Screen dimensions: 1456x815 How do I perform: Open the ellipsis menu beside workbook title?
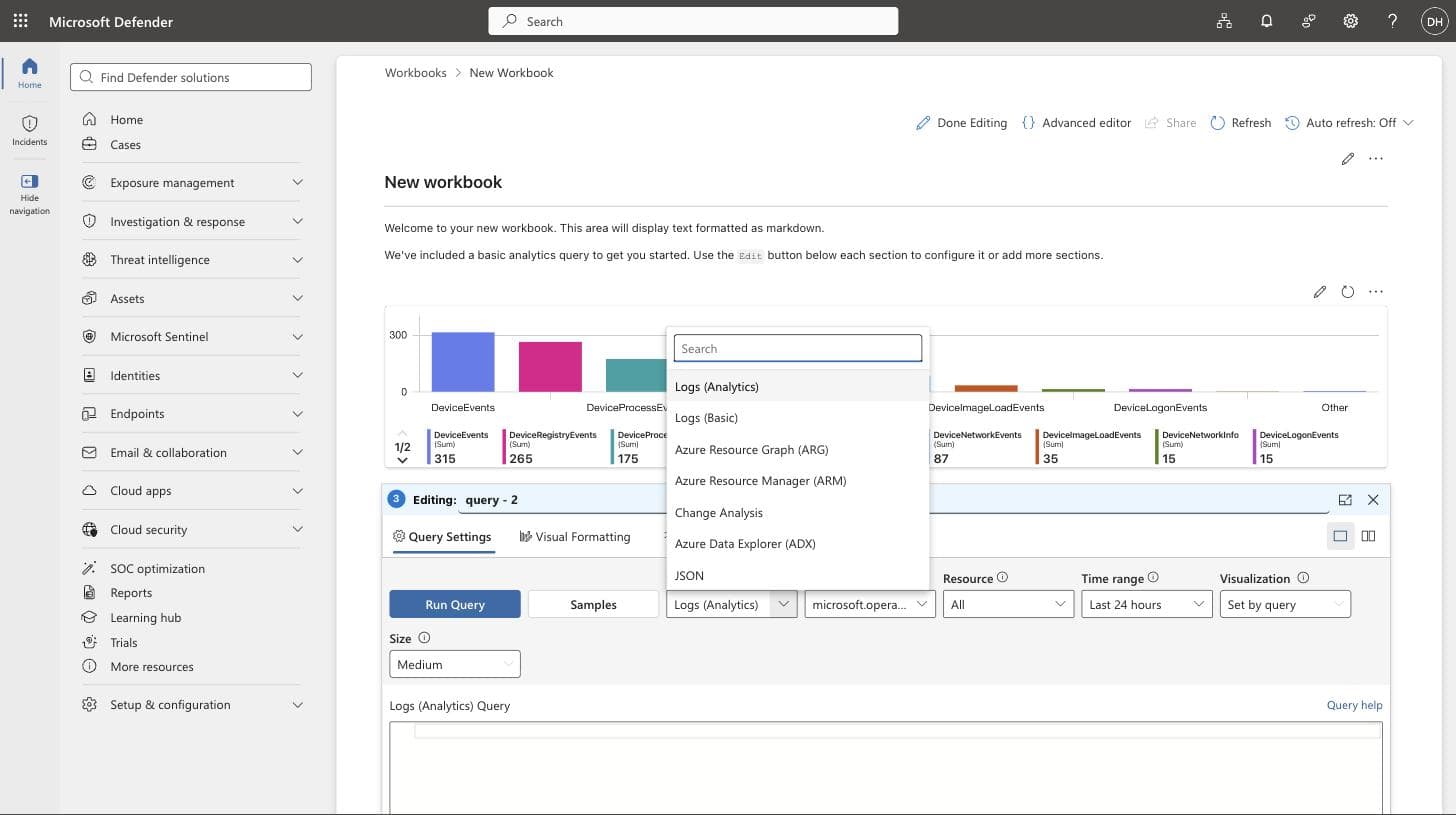(1376, 159)
